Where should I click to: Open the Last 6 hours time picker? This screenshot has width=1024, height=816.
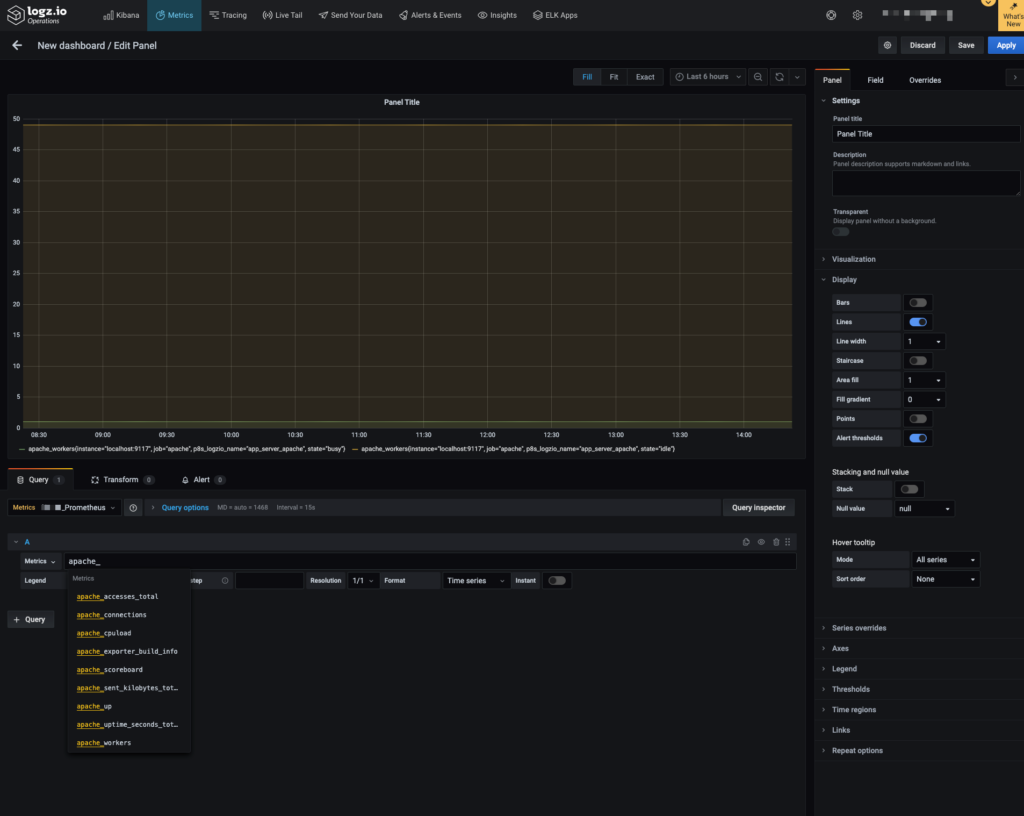708,77
